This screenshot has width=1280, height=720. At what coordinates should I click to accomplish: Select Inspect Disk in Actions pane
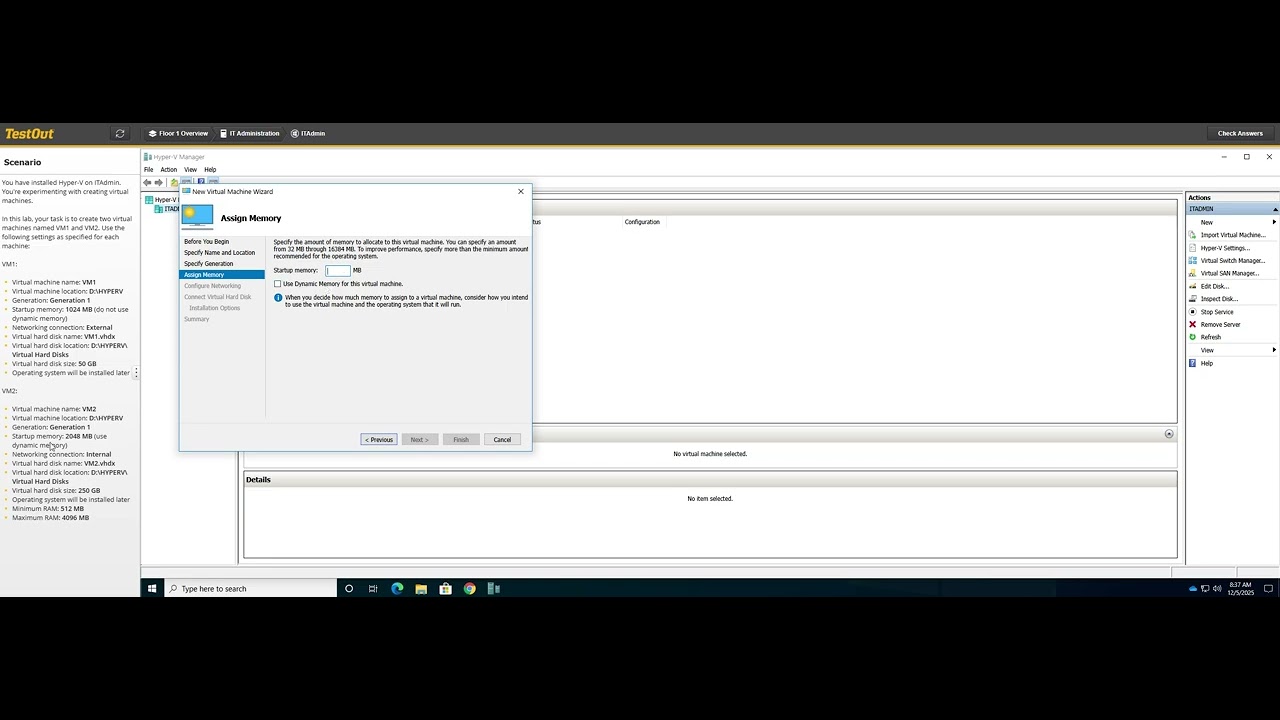coord(1219,299)
